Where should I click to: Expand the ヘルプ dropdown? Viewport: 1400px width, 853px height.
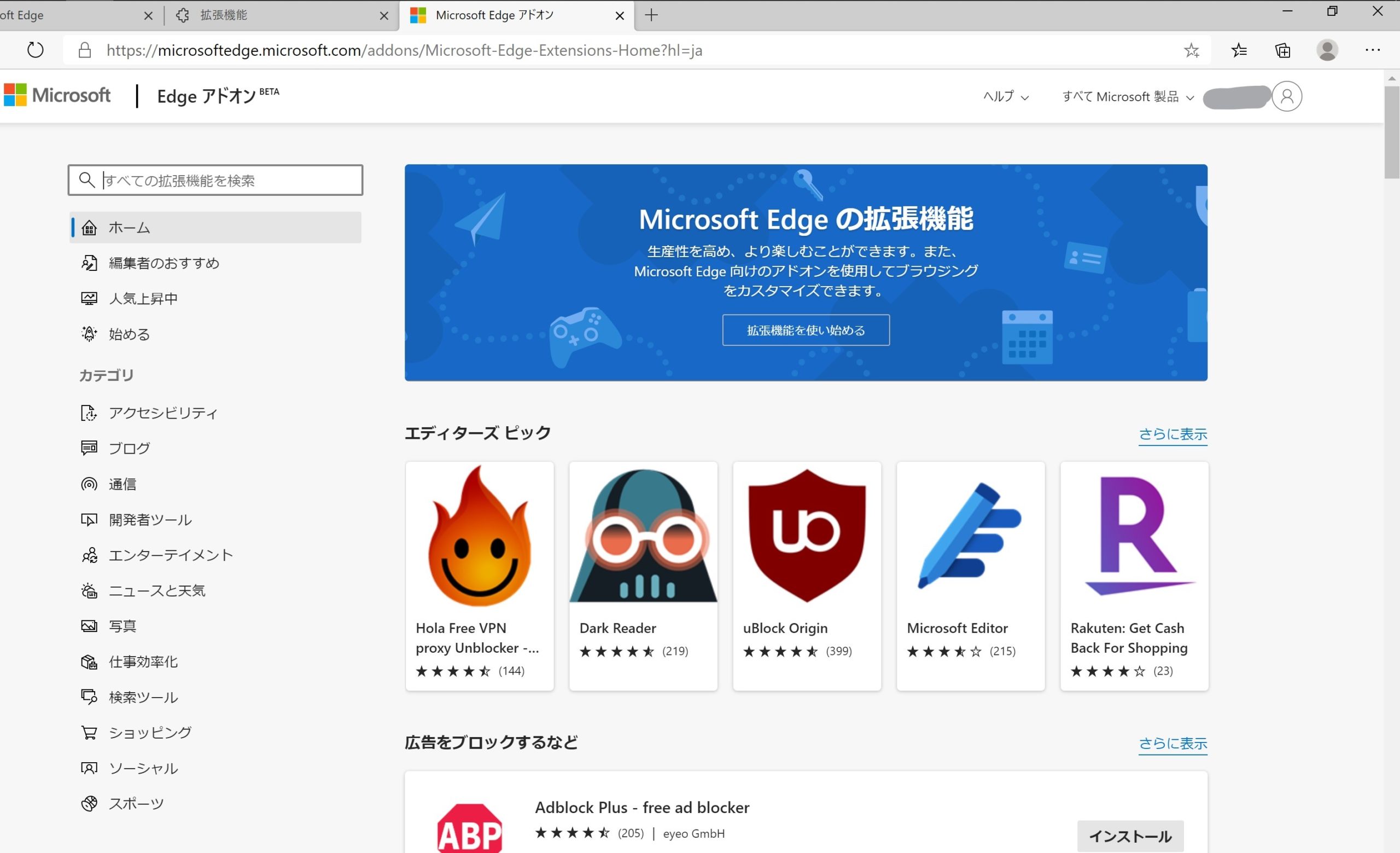click(x=1006, y=97)
